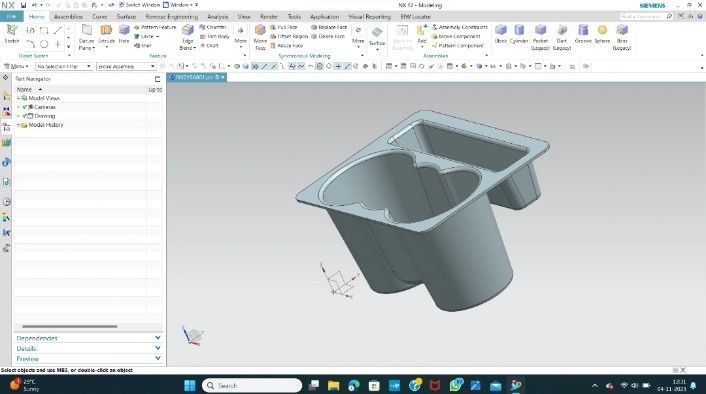This screenshot has height=394, width=706.
Task: Start a new Sketch
Action: [12, 35]
